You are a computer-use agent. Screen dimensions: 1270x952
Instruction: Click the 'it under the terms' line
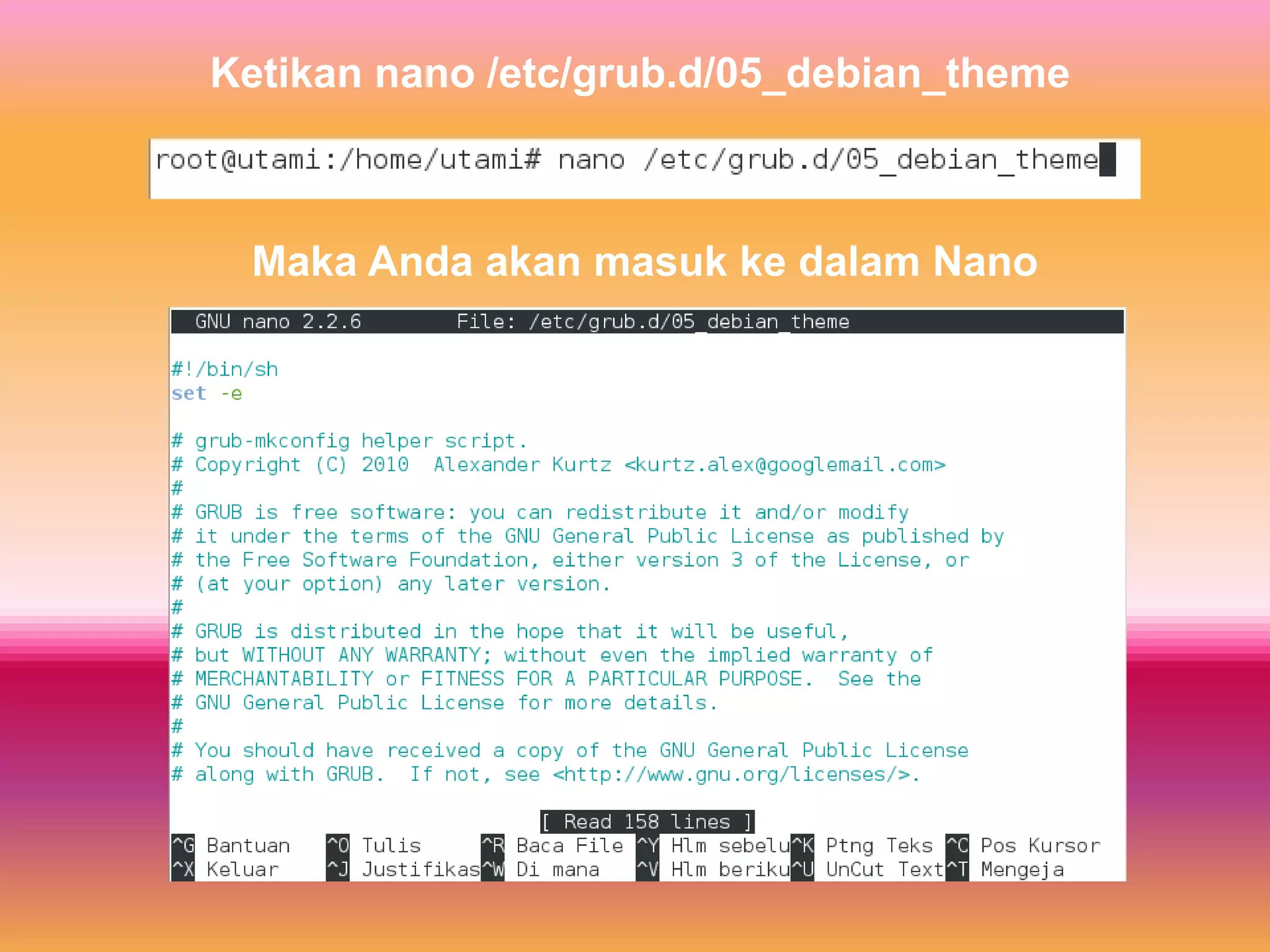588,536
